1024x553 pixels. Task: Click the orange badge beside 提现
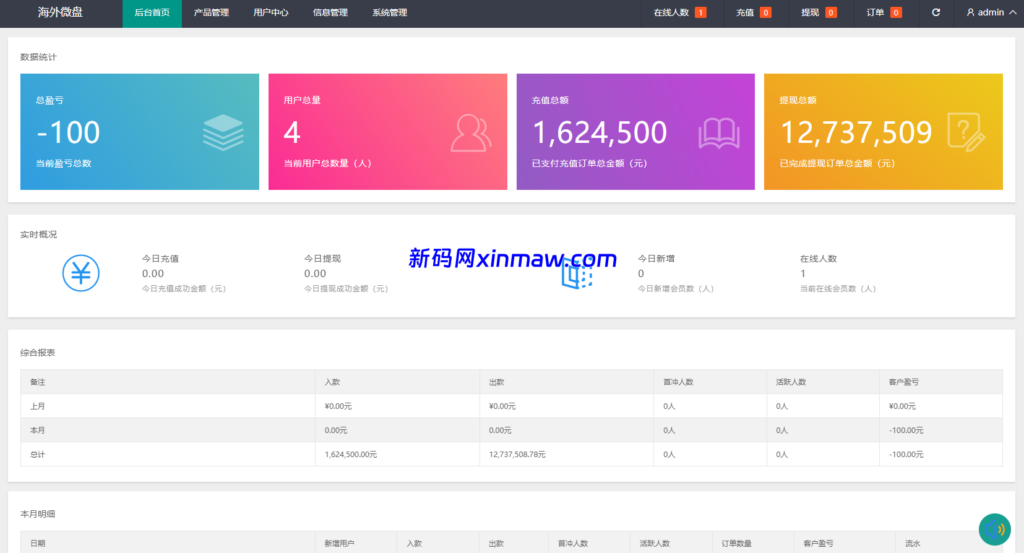point(831,12)
